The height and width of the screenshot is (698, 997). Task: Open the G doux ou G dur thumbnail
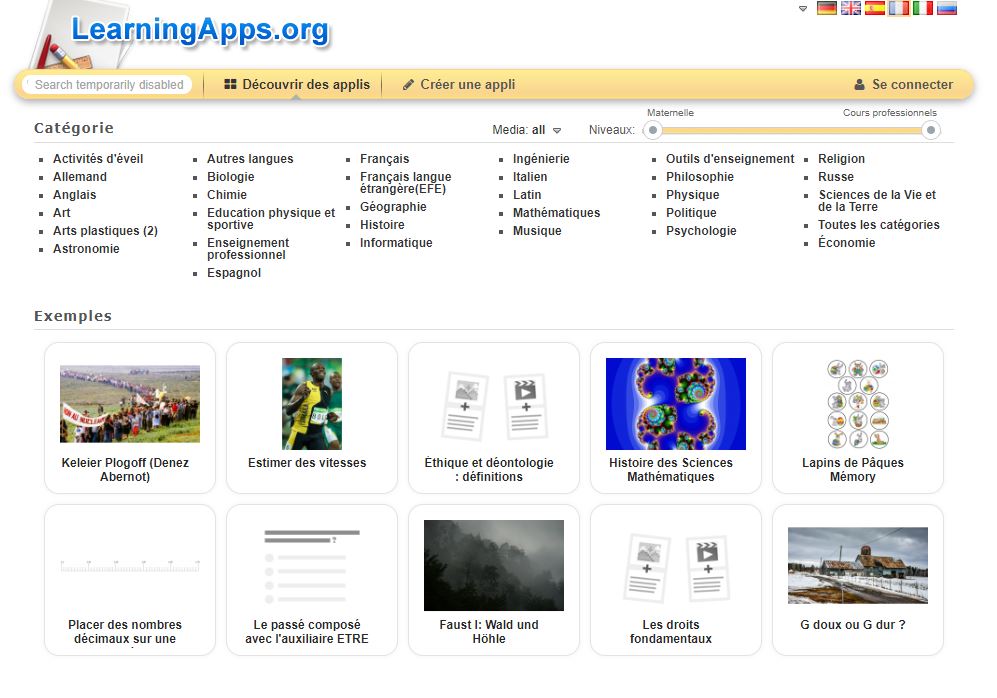click(857, 565)
